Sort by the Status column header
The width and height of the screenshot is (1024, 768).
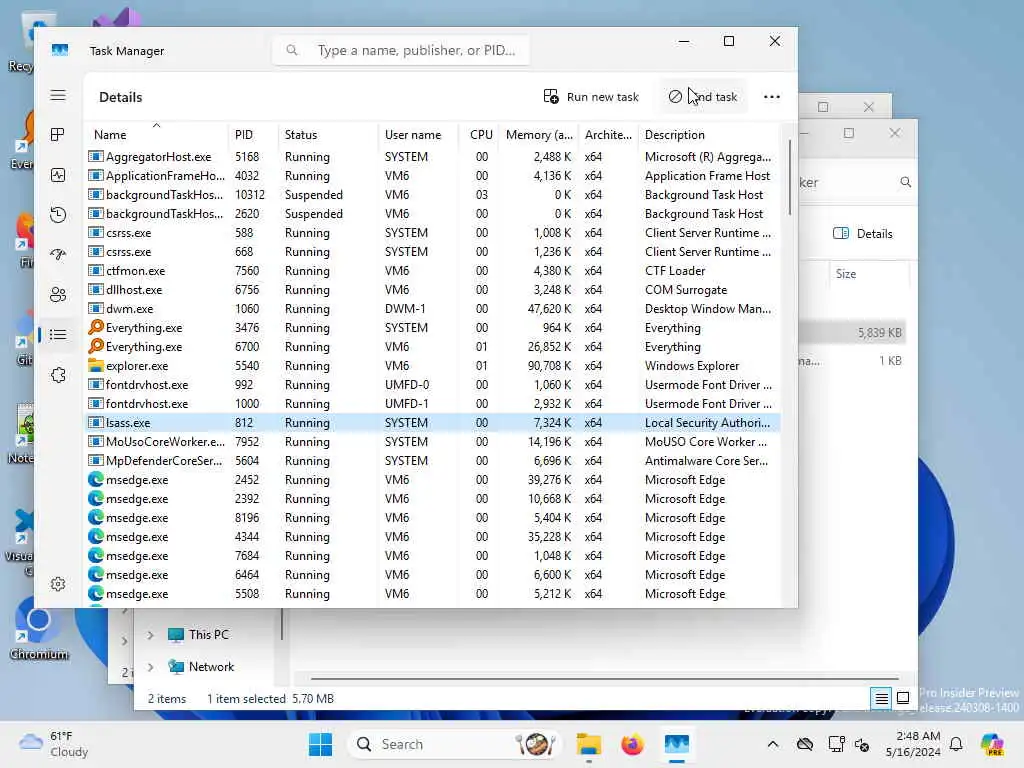click(x=327, y=135)
